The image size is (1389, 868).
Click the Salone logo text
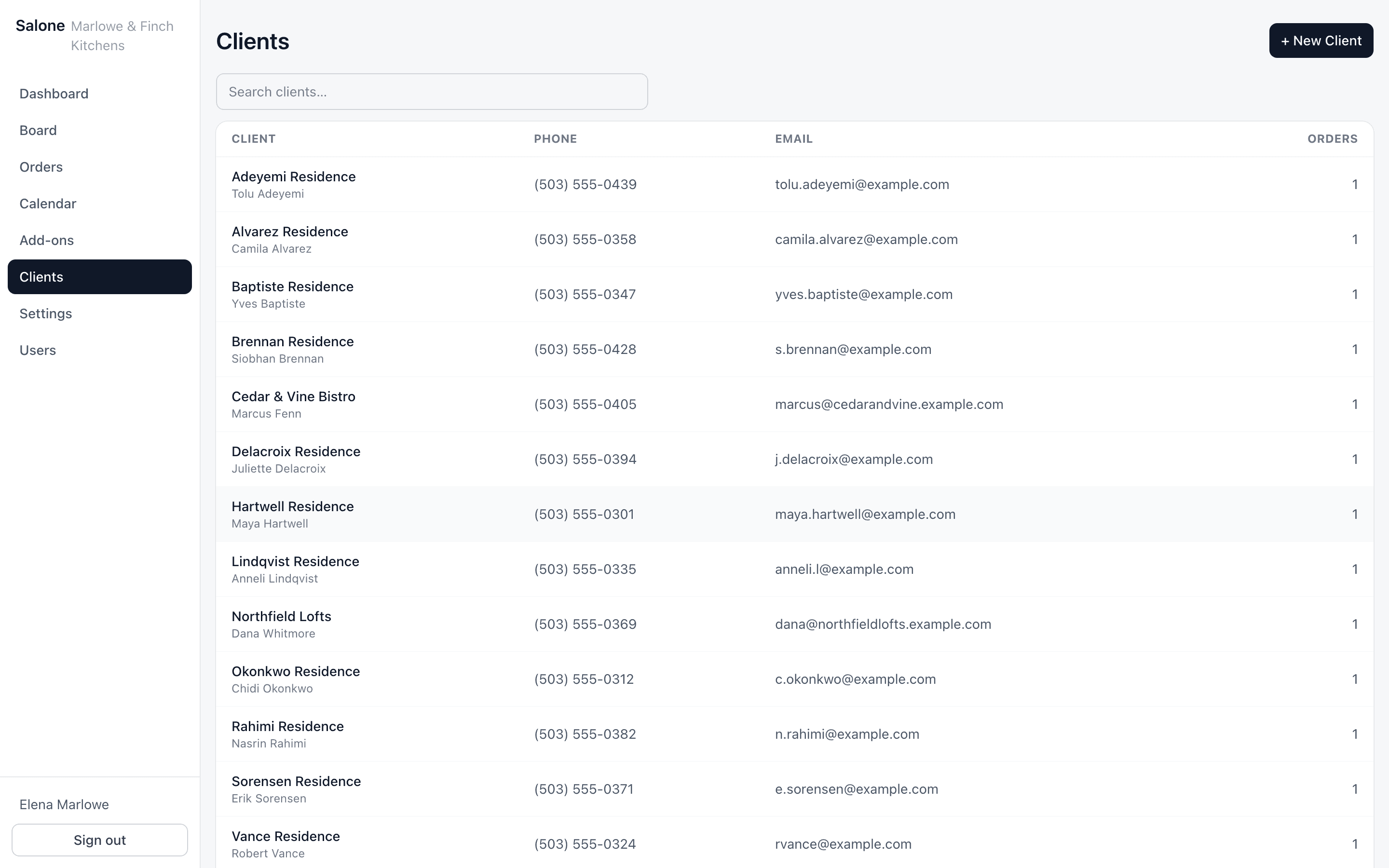pos(40,26)
